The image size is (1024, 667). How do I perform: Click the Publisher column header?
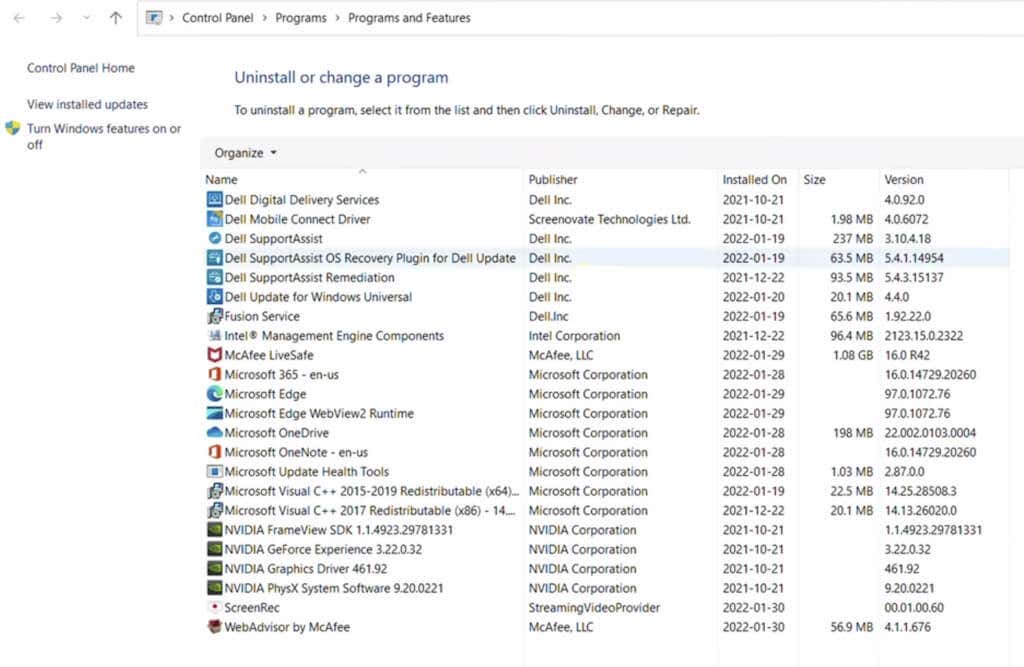pos(552,179)
